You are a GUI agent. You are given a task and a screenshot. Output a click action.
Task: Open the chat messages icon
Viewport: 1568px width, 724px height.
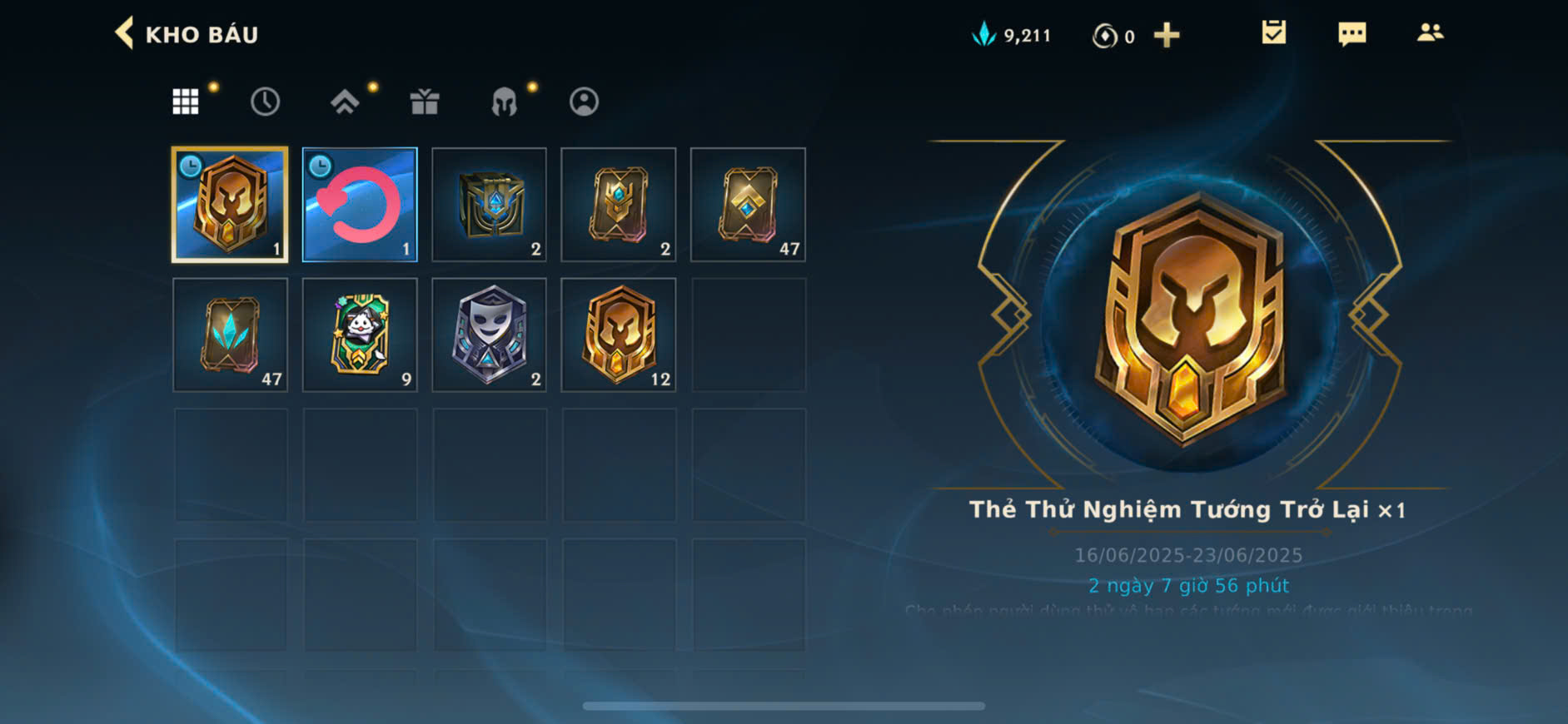[1351, 34]
